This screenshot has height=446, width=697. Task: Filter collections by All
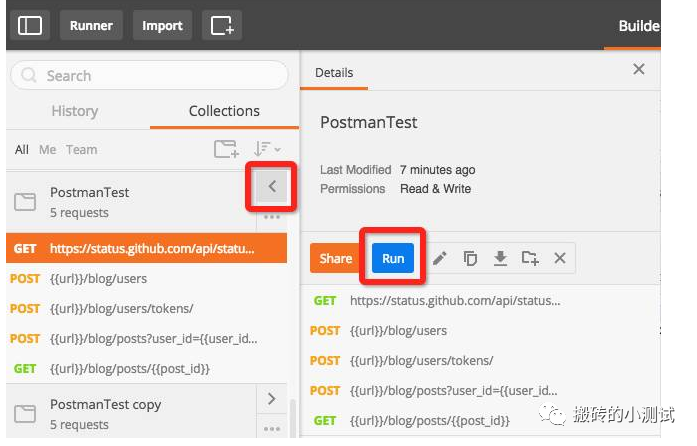pos(21,149)
